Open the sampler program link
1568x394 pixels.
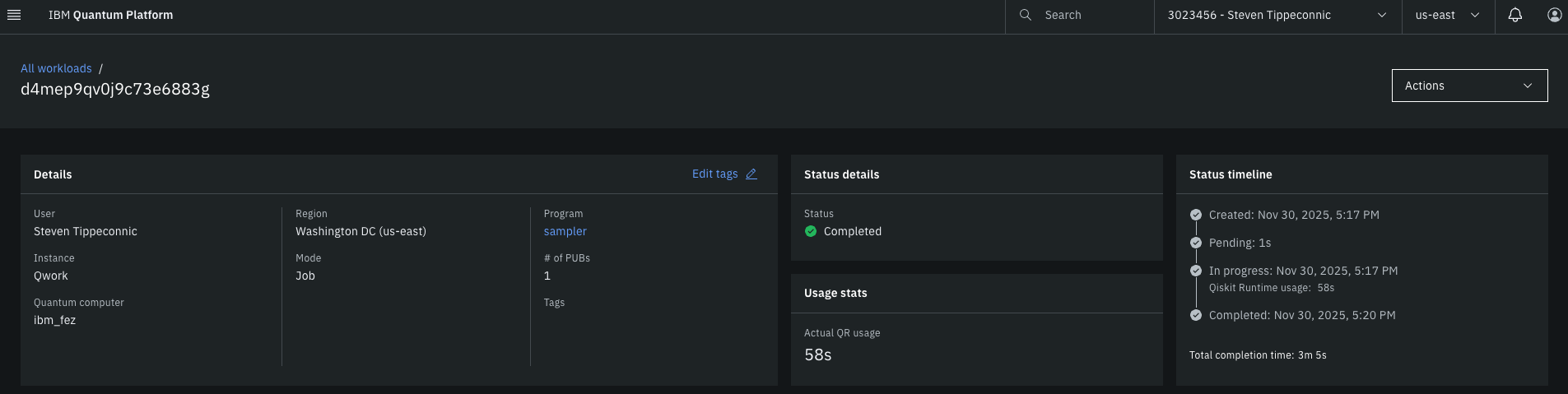tap(565, 231)
